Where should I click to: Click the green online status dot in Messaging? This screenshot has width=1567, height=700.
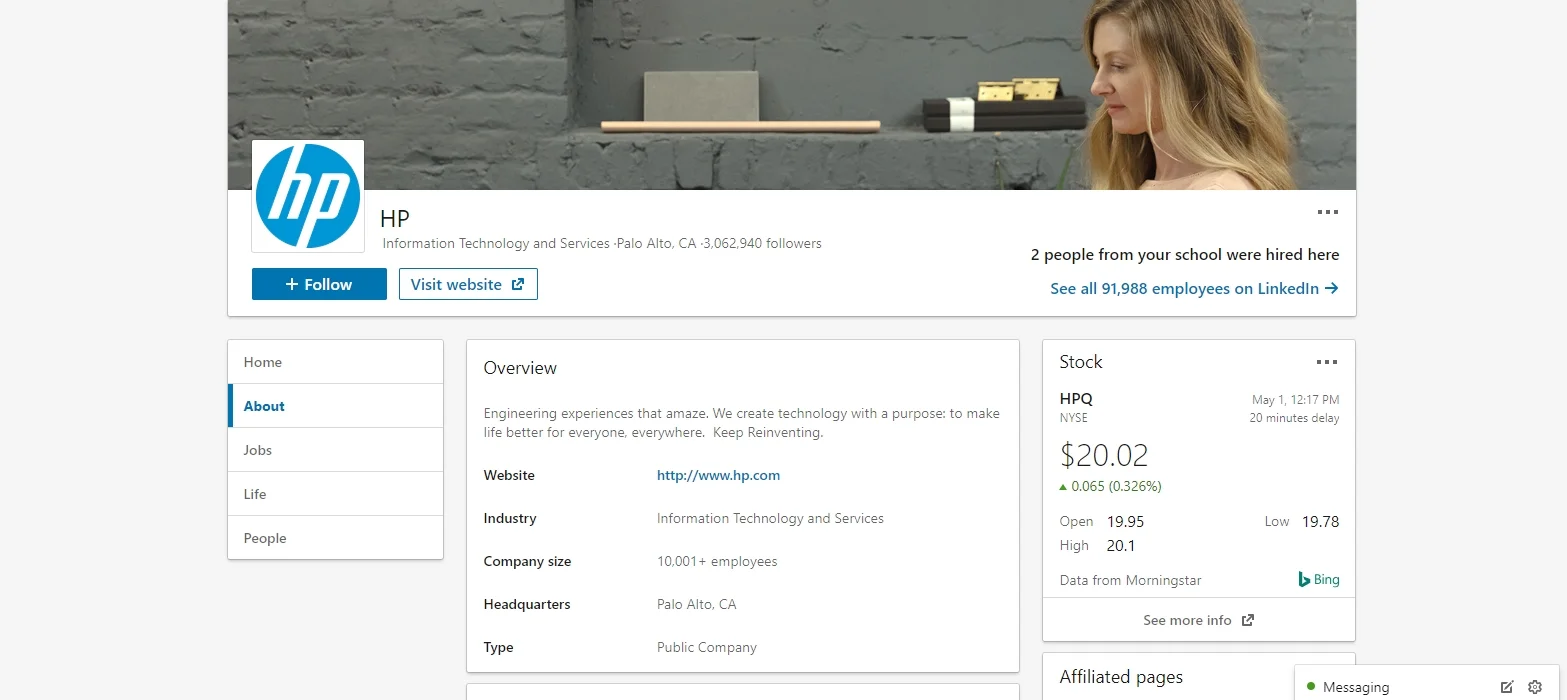click(x=1311, y=686)
